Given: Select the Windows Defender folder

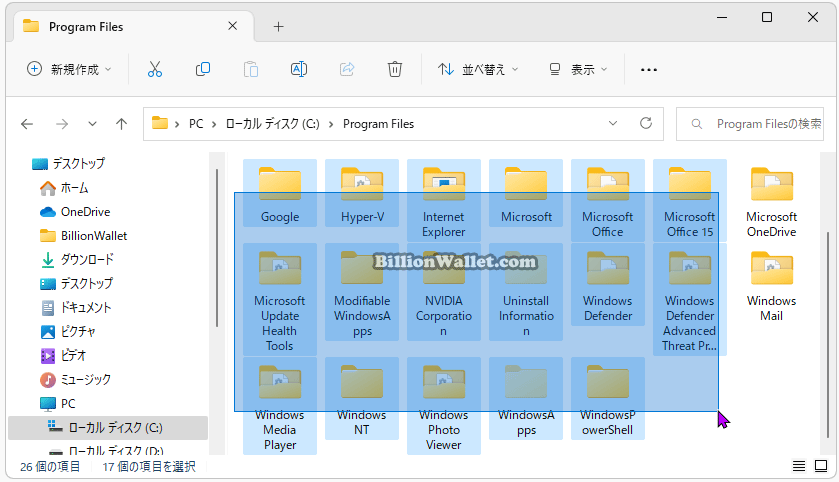Looking at the screenshot, I should point(607,284).
